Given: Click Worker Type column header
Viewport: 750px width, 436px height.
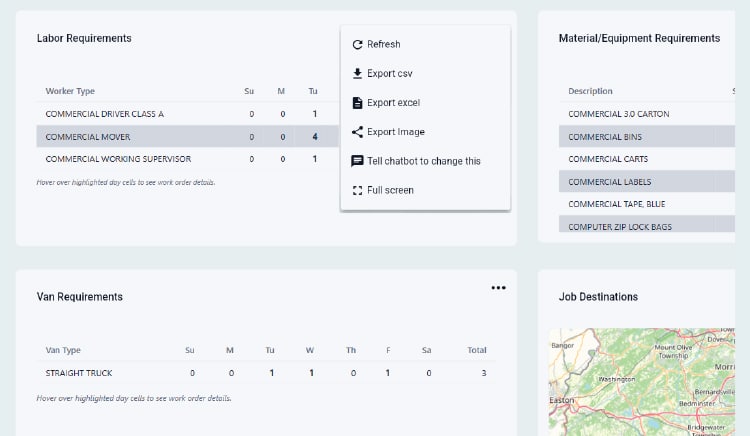Looking at the screenshot, I should point(70,91).
